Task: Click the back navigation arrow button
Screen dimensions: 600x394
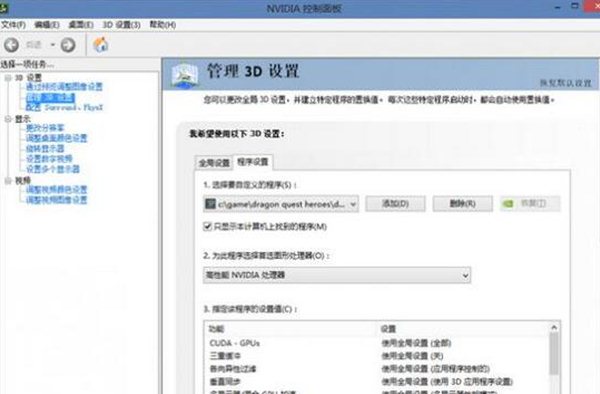Action: coord(11,45)
